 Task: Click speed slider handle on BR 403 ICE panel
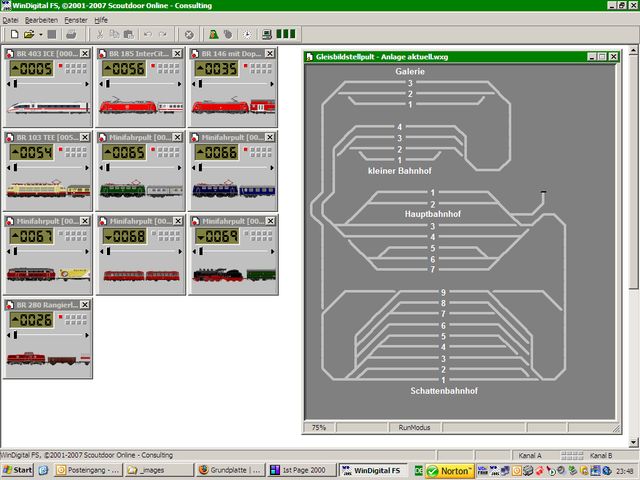(x=16, y=84)
